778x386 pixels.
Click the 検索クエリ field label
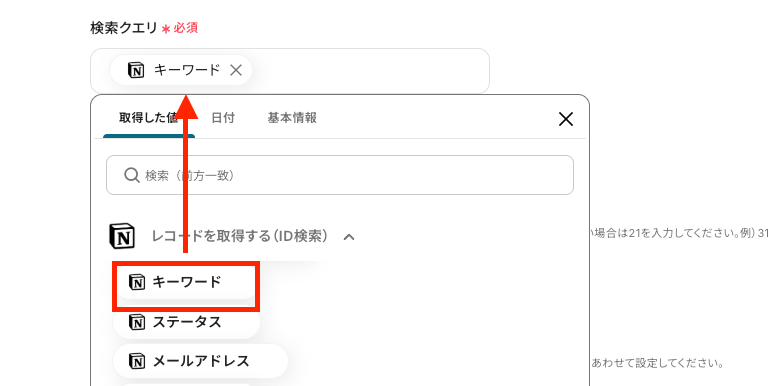coord(124,28)
